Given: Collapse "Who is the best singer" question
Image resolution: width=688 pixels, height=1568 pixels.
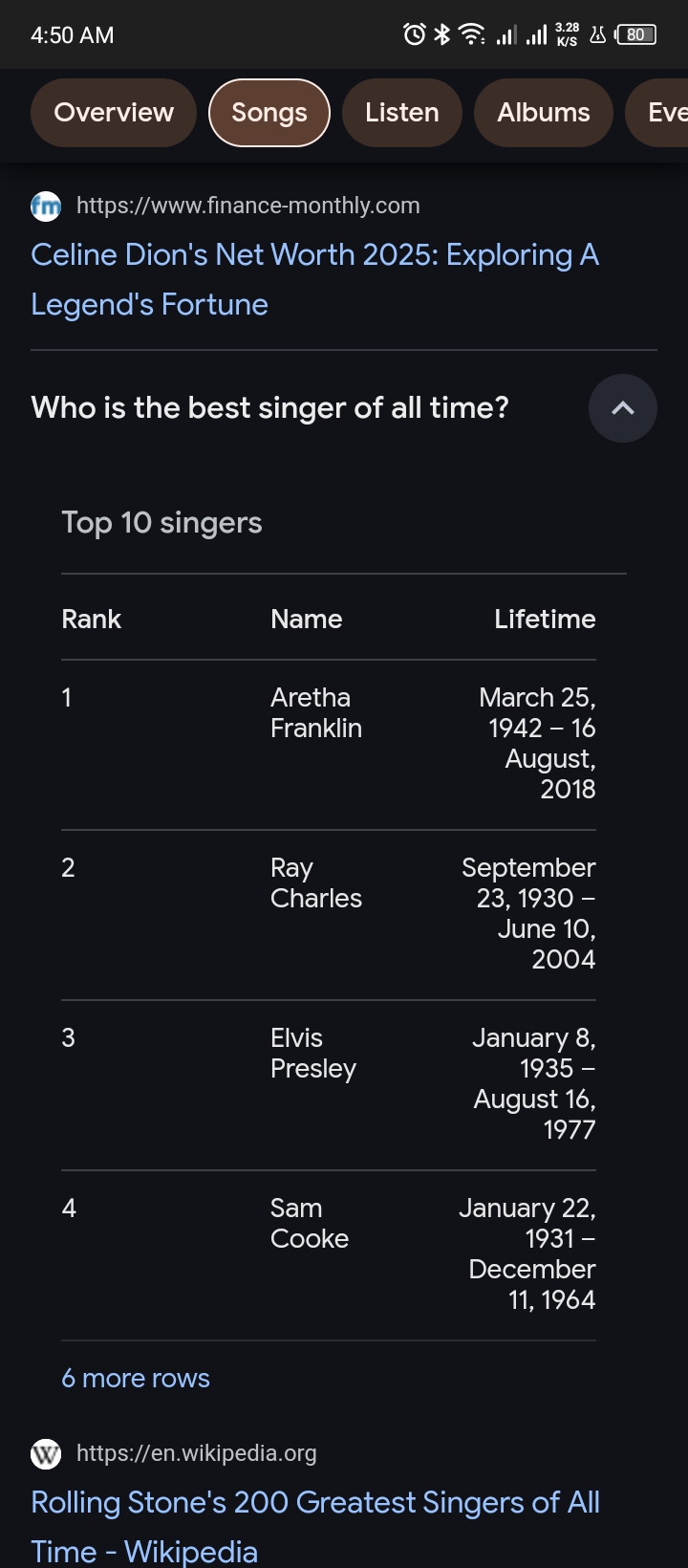Looking at the screenshot, I should (269, 408).
